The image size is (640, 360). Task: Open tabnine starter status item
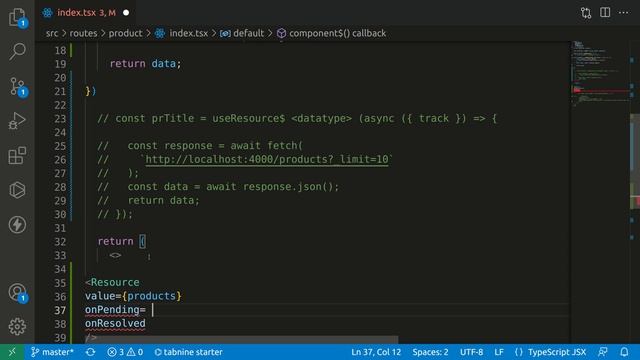point(188,352)
